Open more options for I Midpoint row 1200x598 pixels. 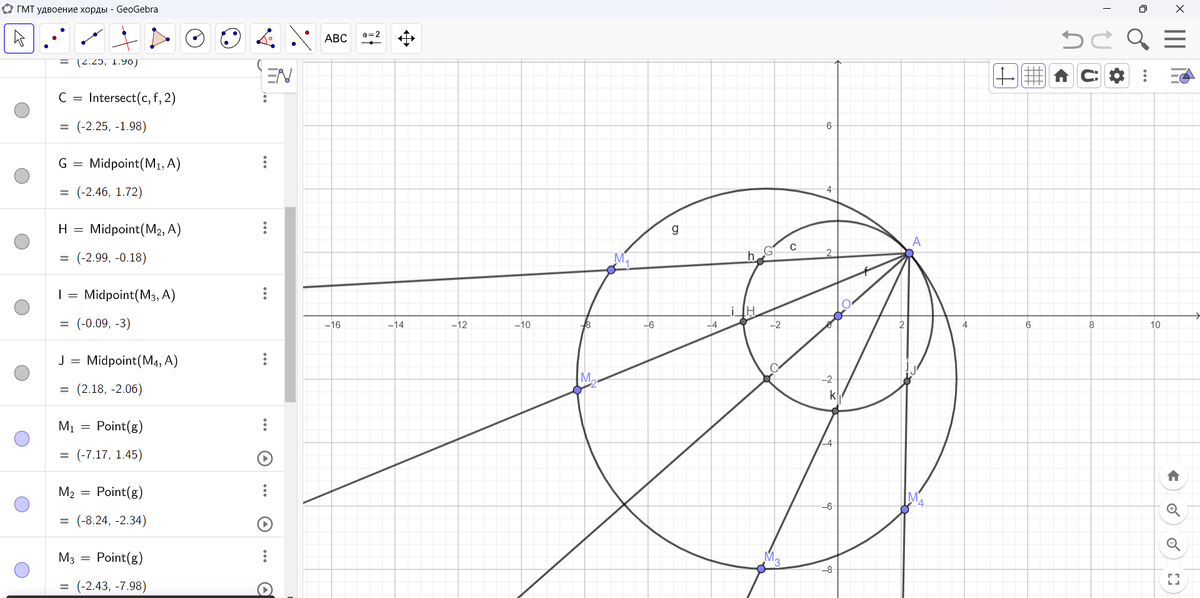265,294
